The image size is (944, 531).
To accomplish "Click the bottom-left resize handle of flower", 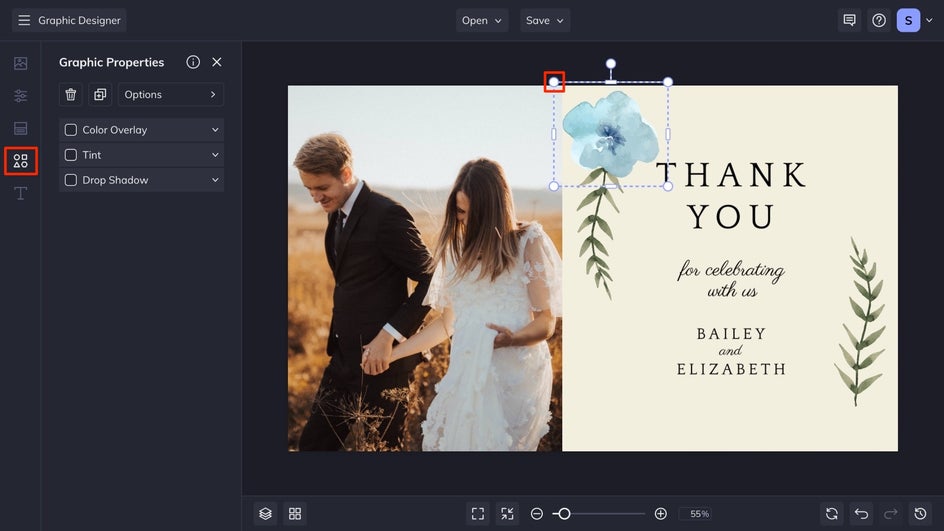I will tap(554, 187).
